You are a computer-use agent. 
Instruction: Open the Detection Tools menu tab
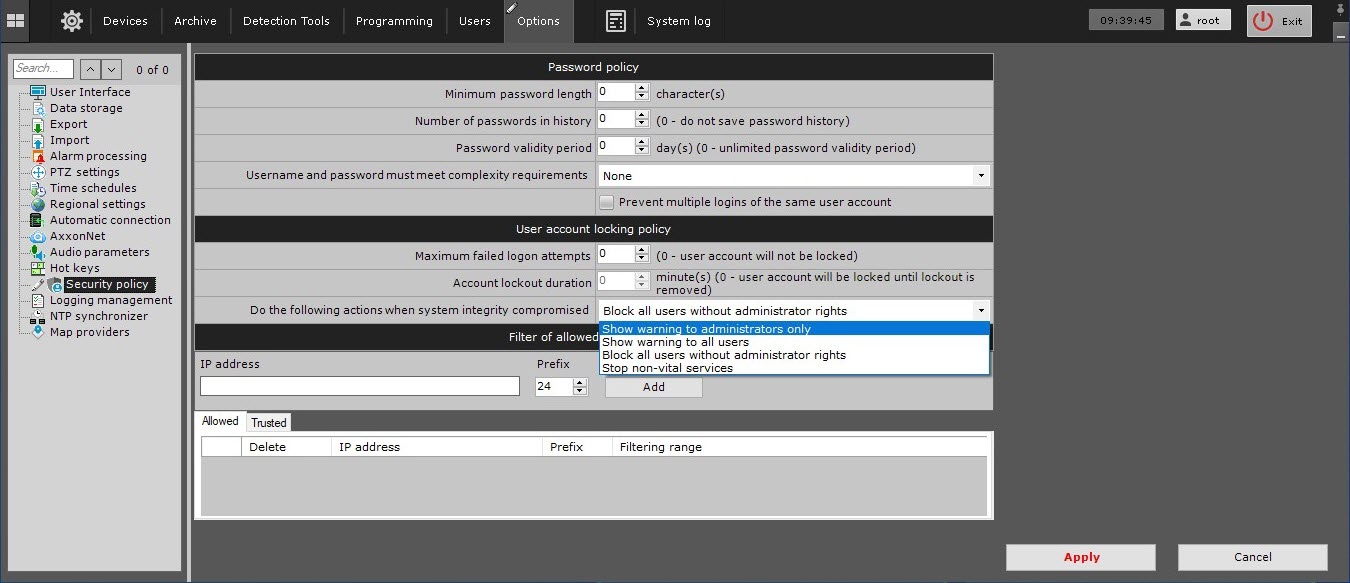pyautogui.click(x=286, y=21)
